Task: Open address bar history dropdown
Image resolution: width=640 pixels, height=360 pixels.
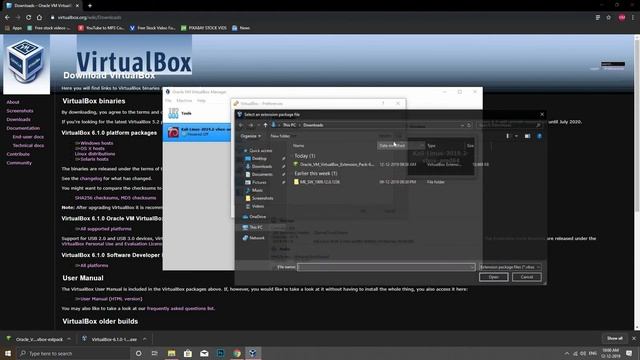Action: tap(462, 125)
